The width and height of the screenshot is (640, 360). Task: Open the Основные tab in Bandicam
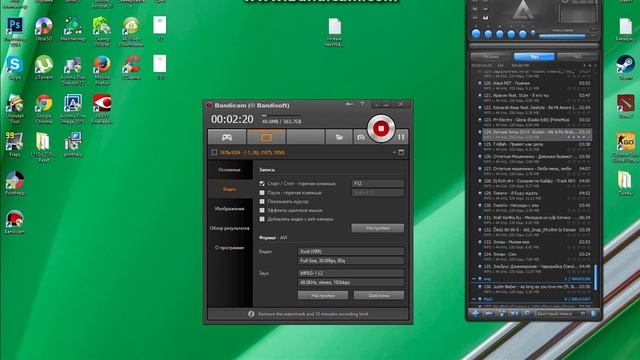pos(230,170)
